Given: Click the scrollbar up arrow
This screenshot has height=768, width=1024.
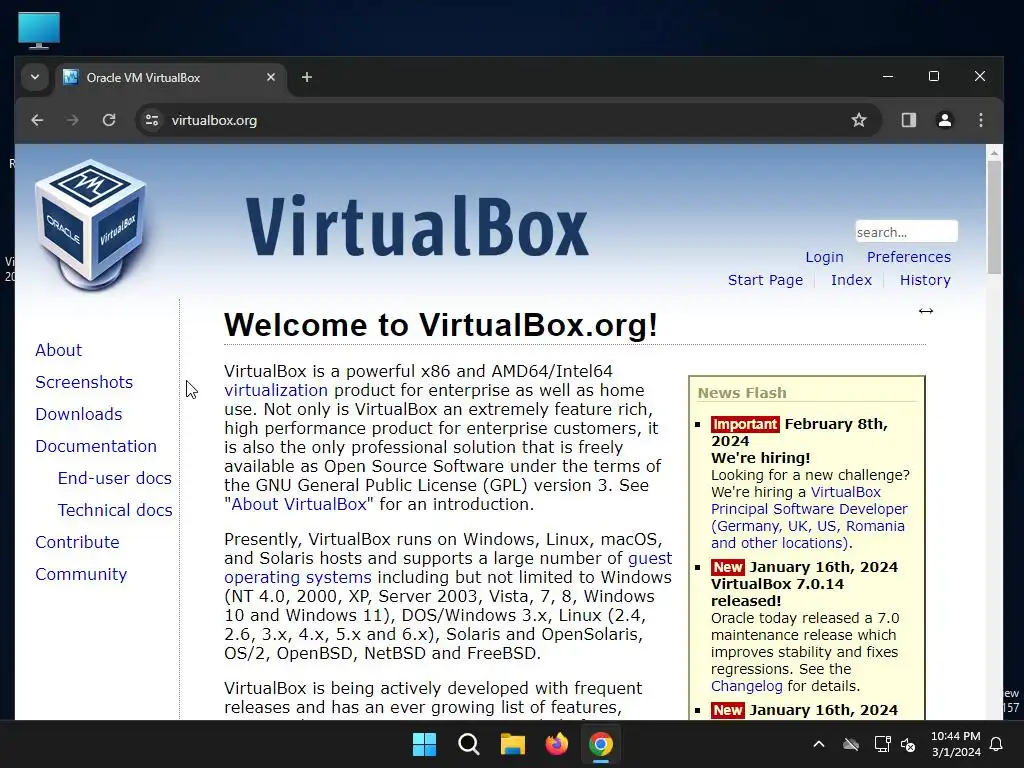Looking at the screenshot, I should coord(994,153).
